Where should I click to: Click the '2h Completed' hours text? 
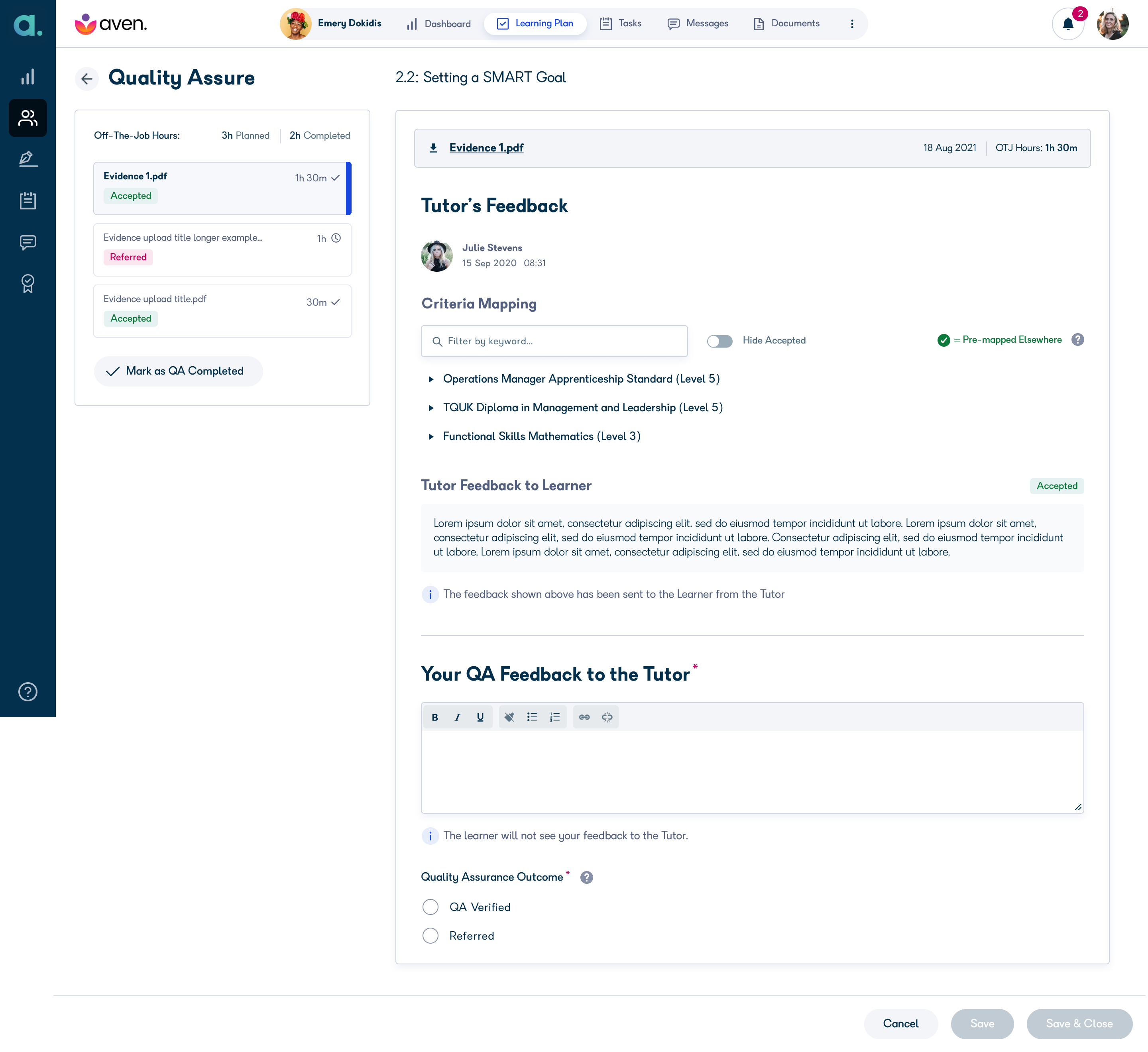319,135
